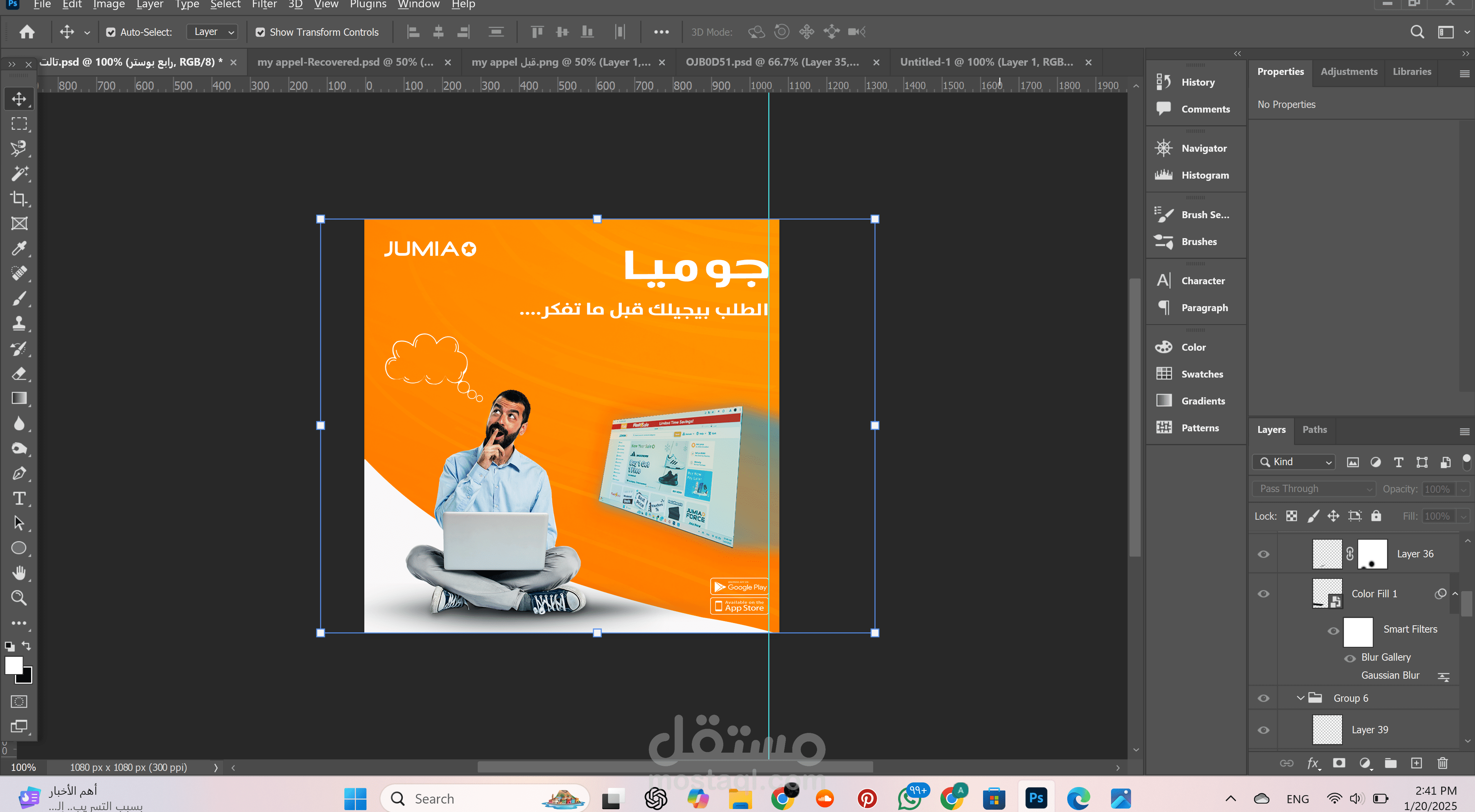Choose the Horizontal Type tool
This screenshot has width=1475, height=812.
tap(19, 499)
